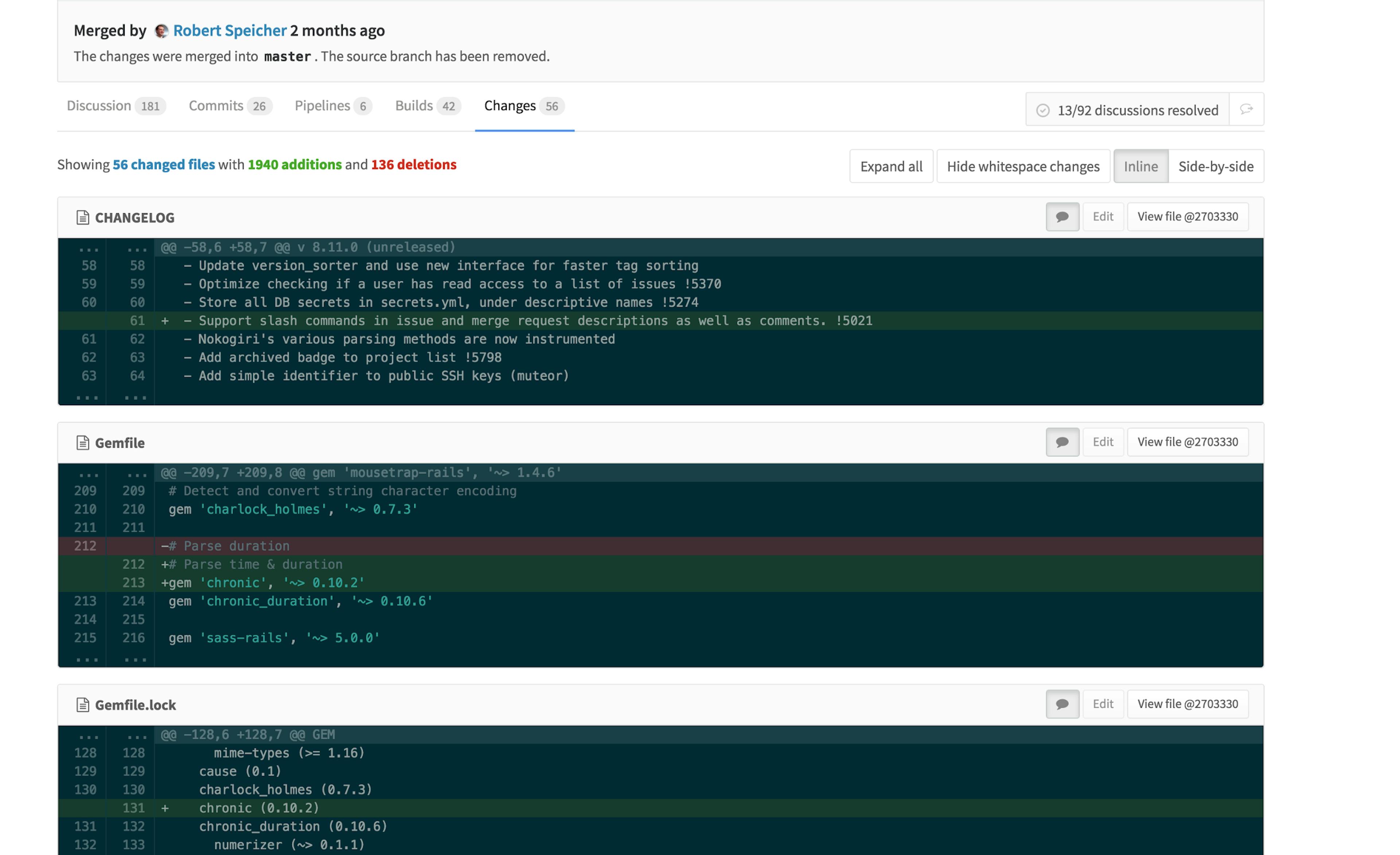The height and width of the screenshot is (855, 1400).
Task: Switch diff view to Inline
Action: click(1140, 166)
